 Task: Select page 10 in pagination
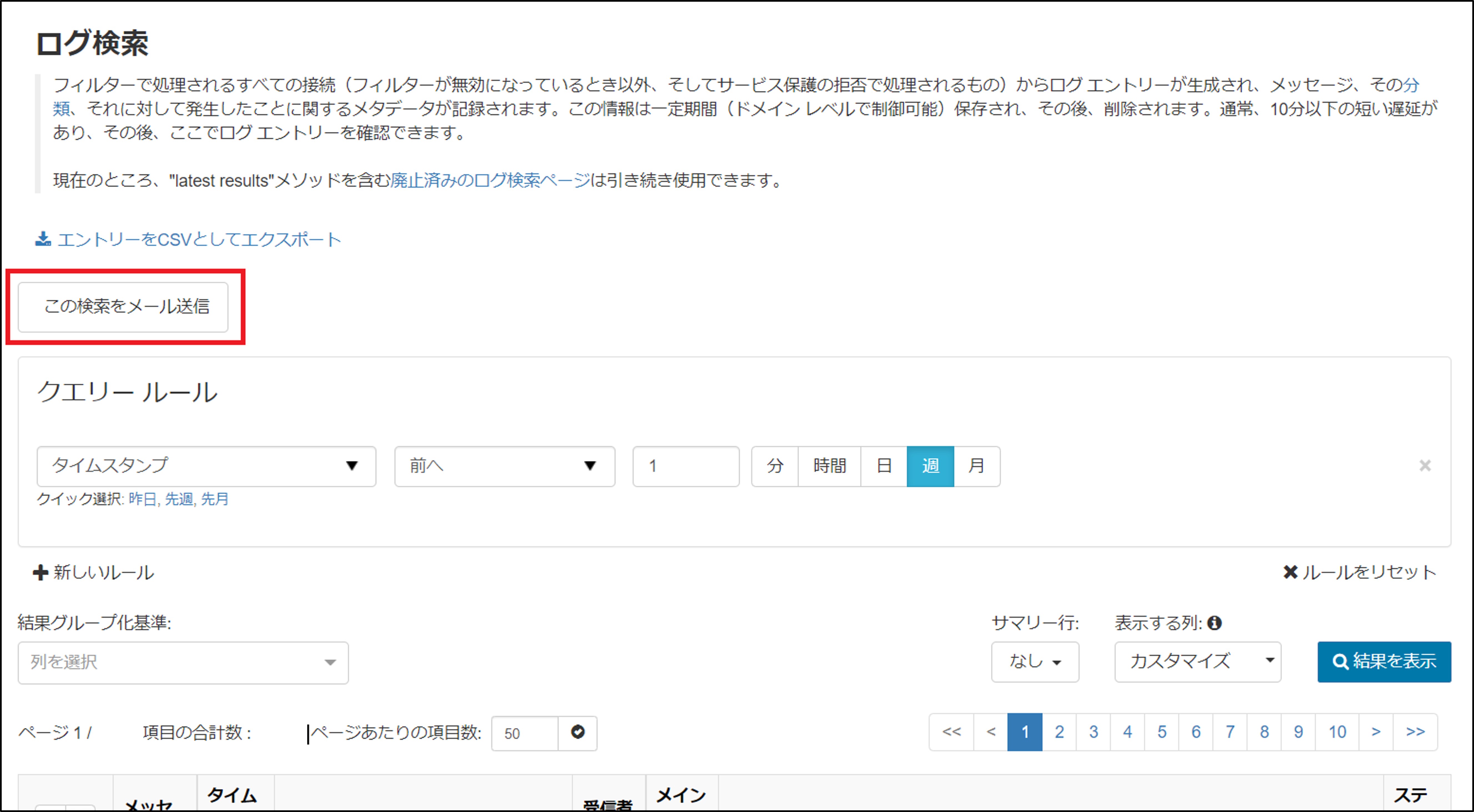(1337, 731)
